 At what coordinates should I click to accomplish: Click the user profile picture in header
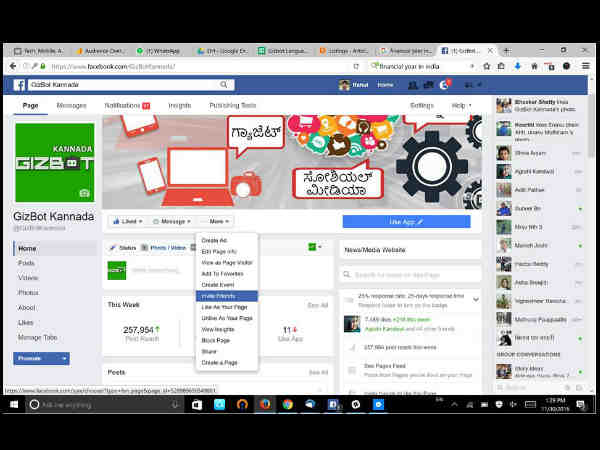[344, 85]
